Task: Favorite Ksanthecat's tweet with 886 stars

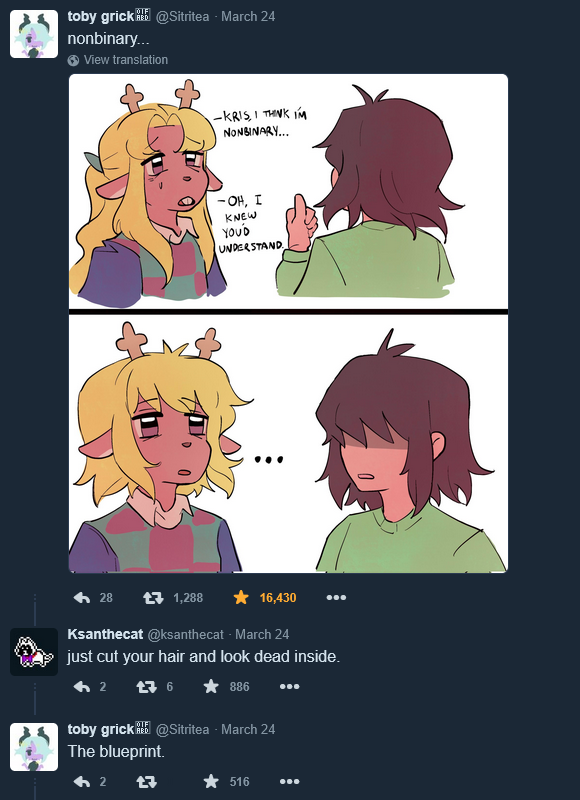Action: click(x=211, y=687)
